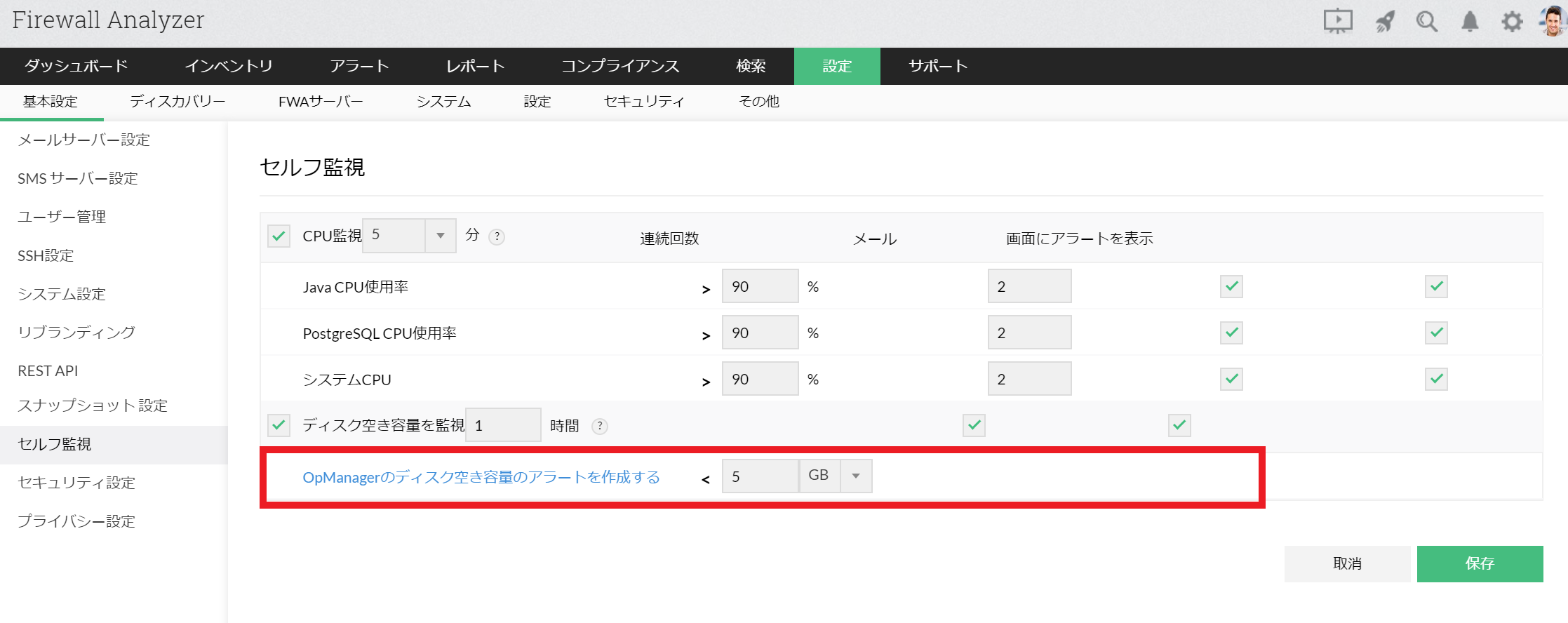Toggle the on-screen alert checkbox for システムCPU
Image resolution: width=1568 pixels, height=623 pixels.
pyautogui.click(x=1436, y=379)
